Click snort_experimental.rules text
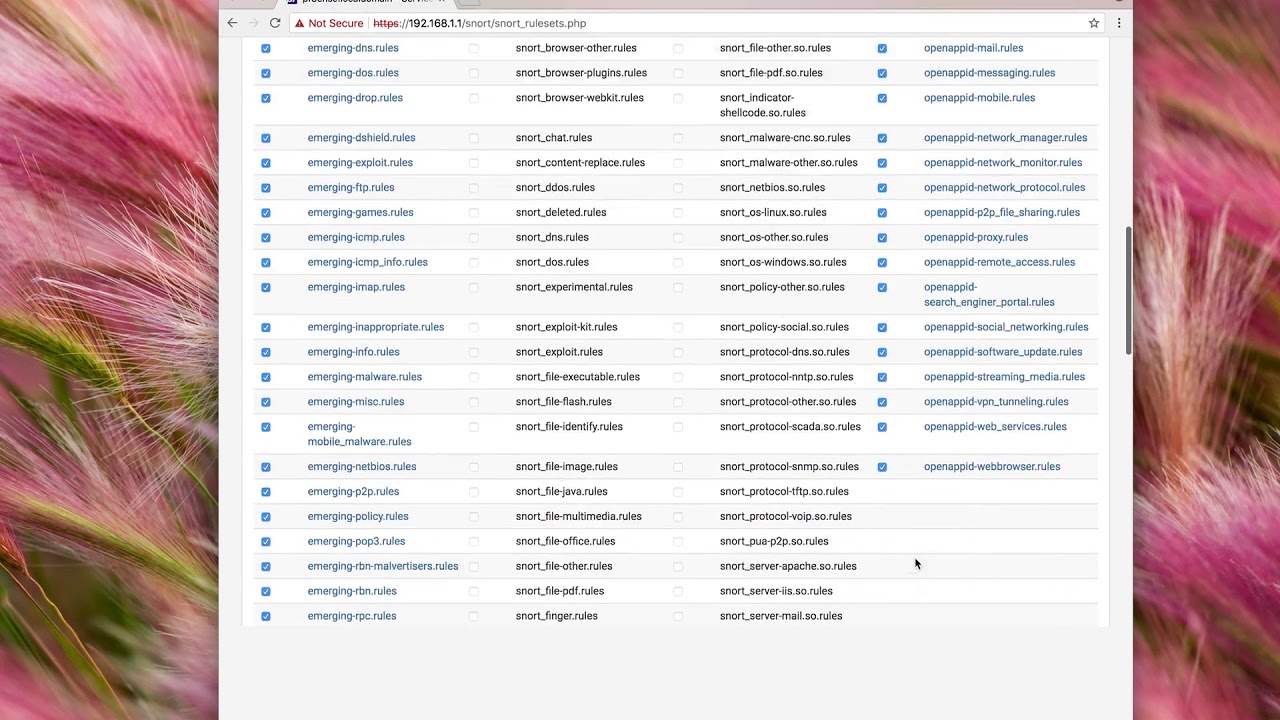 (x=574, y=288)
